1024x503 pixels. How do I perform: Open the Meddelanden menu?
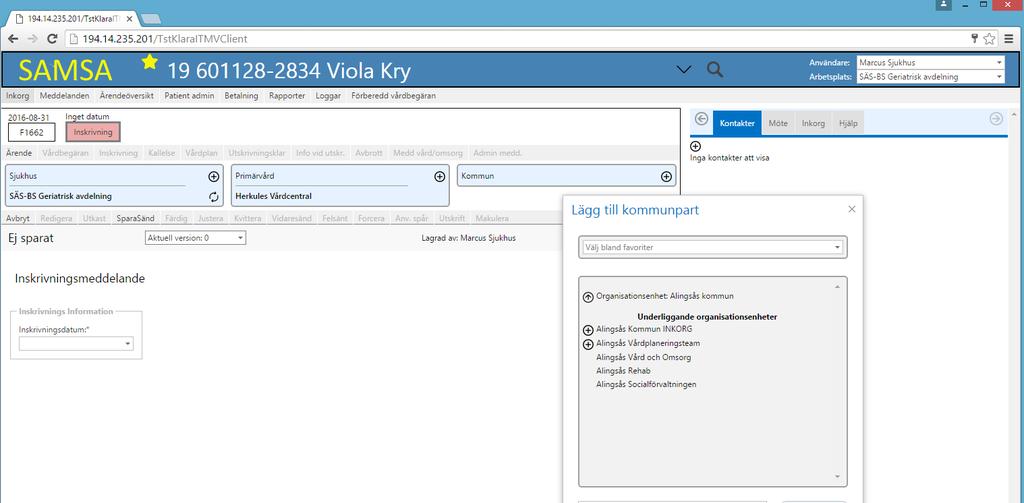(x=64, y=95)
